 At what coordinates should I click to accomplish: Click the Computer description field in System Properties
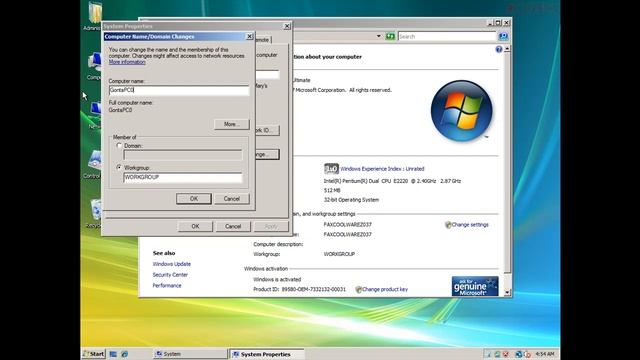(x=267, y=75)
